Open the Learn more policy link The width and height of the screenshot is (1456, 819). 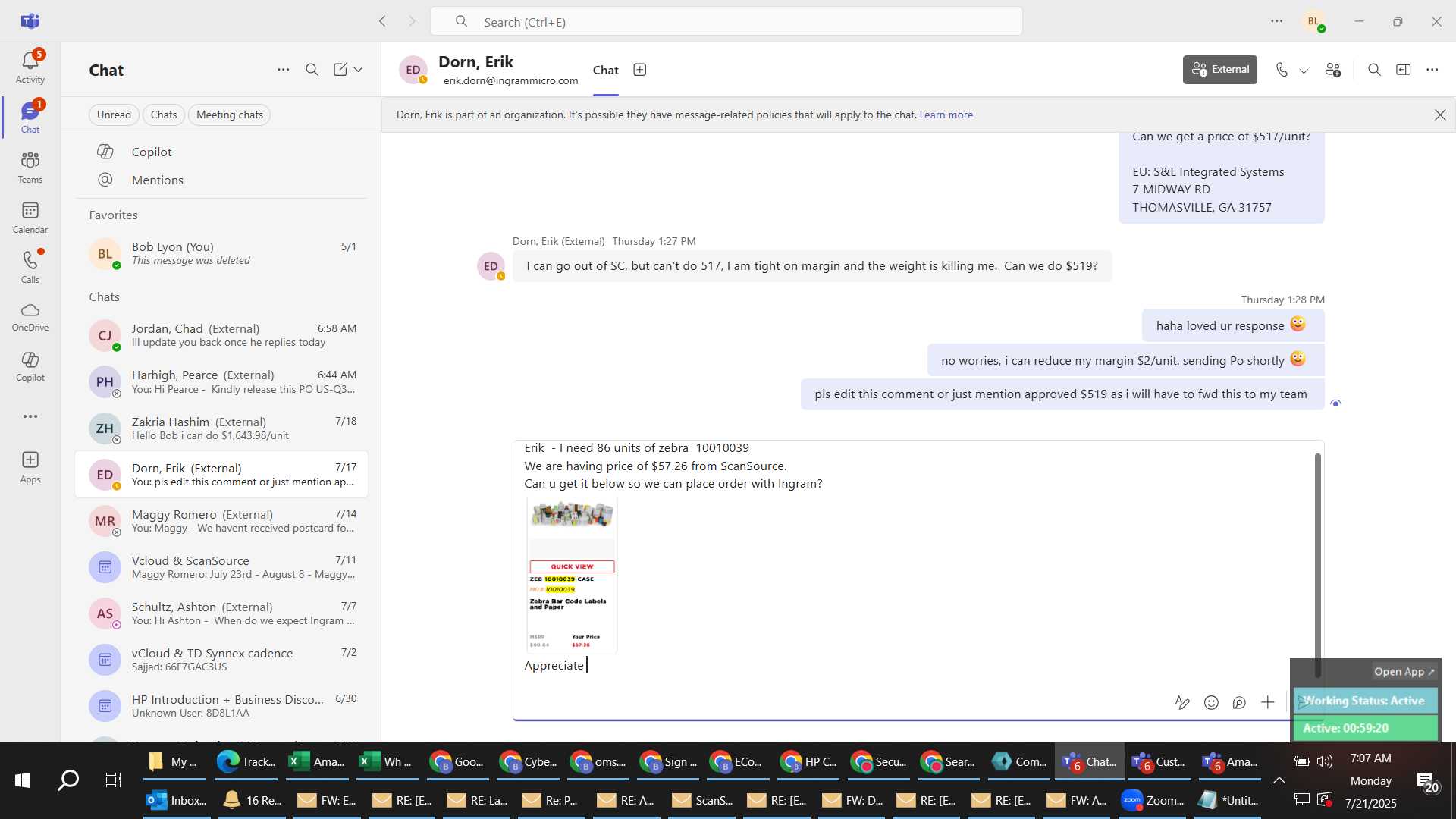pyautogui.click(x=946, y=115)
